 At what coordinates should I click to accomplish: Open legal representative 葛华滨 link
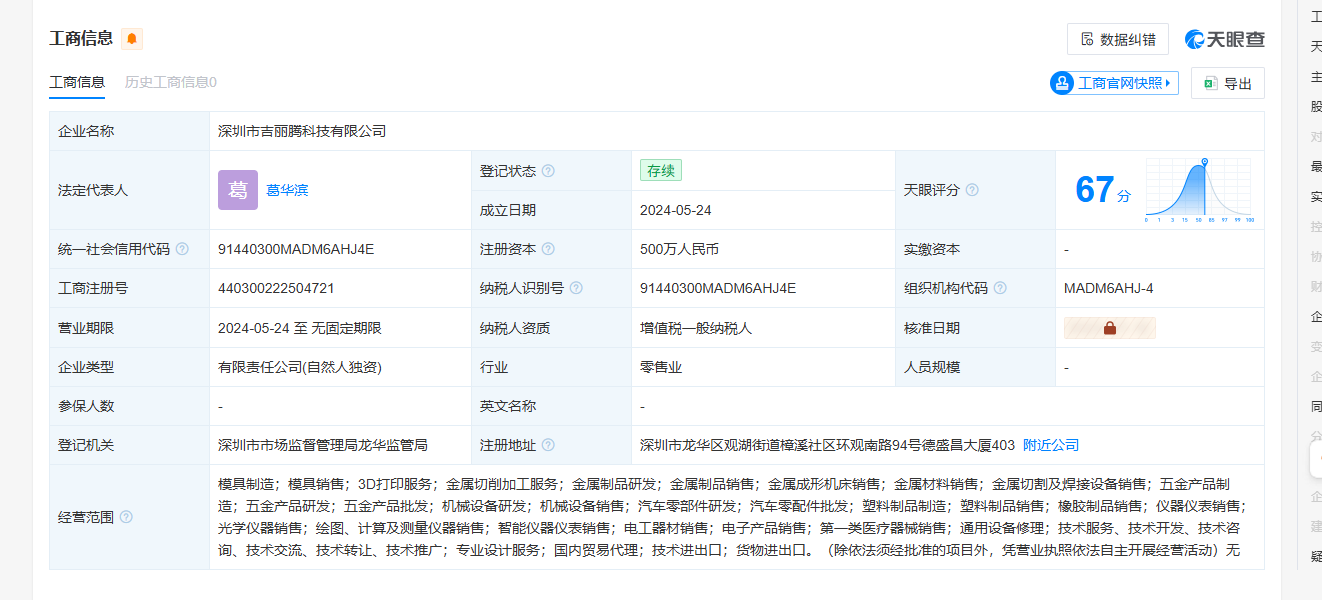[287, 190]
